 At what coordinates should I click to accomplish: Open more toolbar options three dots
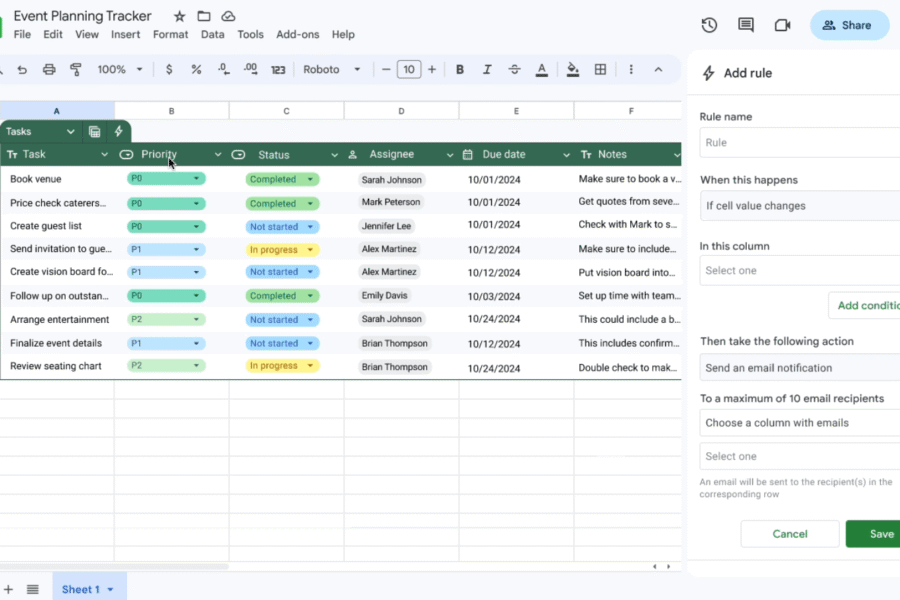[x=631, y=69]
